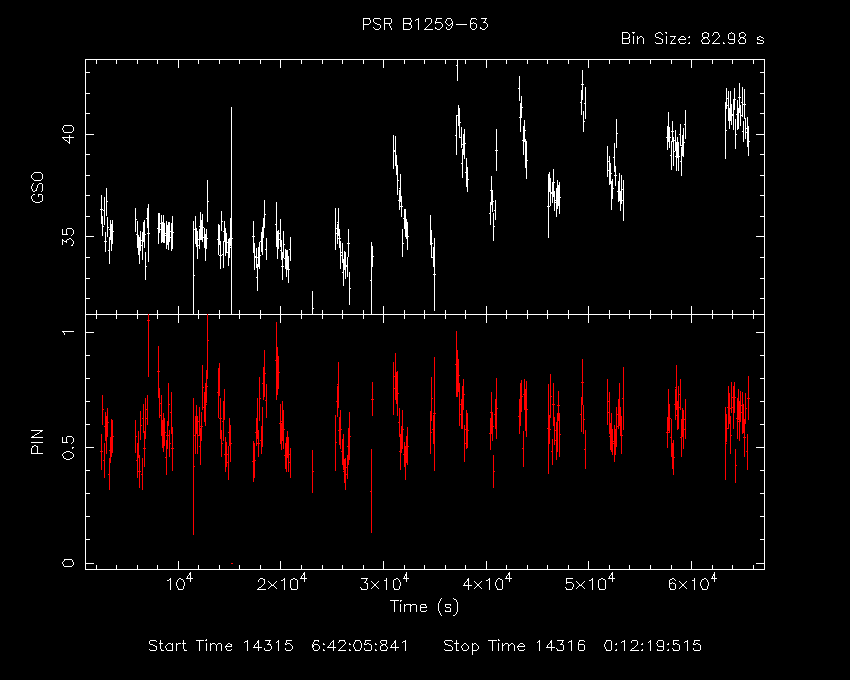Click the Start Time 14315 text
The image size is (850, 680).
221,646
